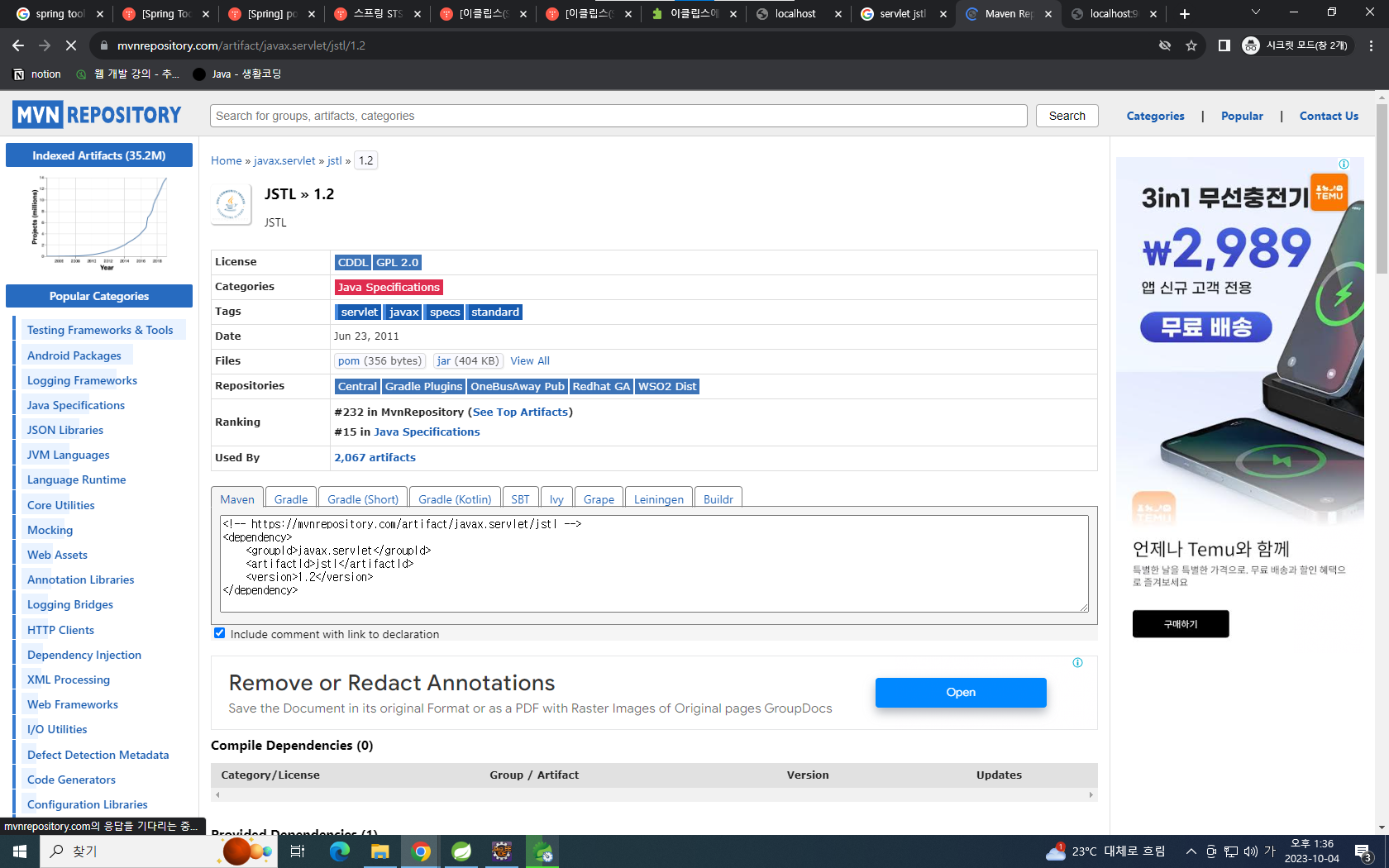Download the jar (404 KB) file

[x=468, y=360]
